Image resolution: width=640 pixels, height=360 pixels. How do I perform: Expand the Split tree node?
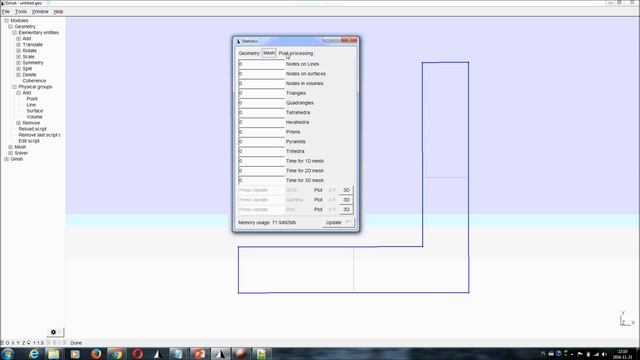19,69
